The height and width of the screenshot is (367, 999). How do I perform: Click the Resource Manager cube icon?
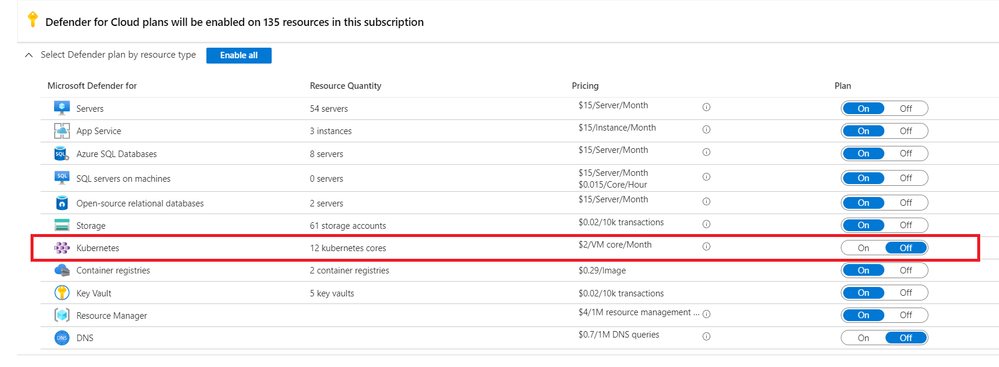(x=62, y=315)
